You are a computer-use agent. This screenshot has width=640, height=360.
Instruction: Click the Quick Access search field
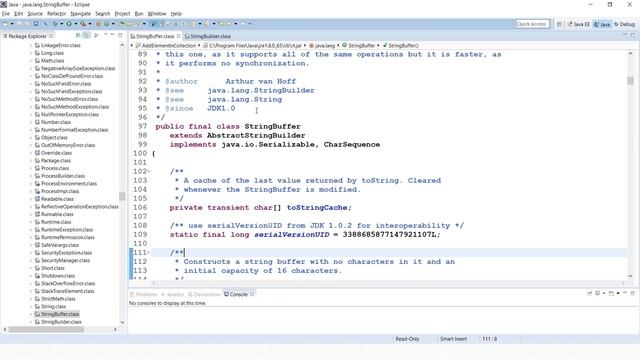point(532,24)
